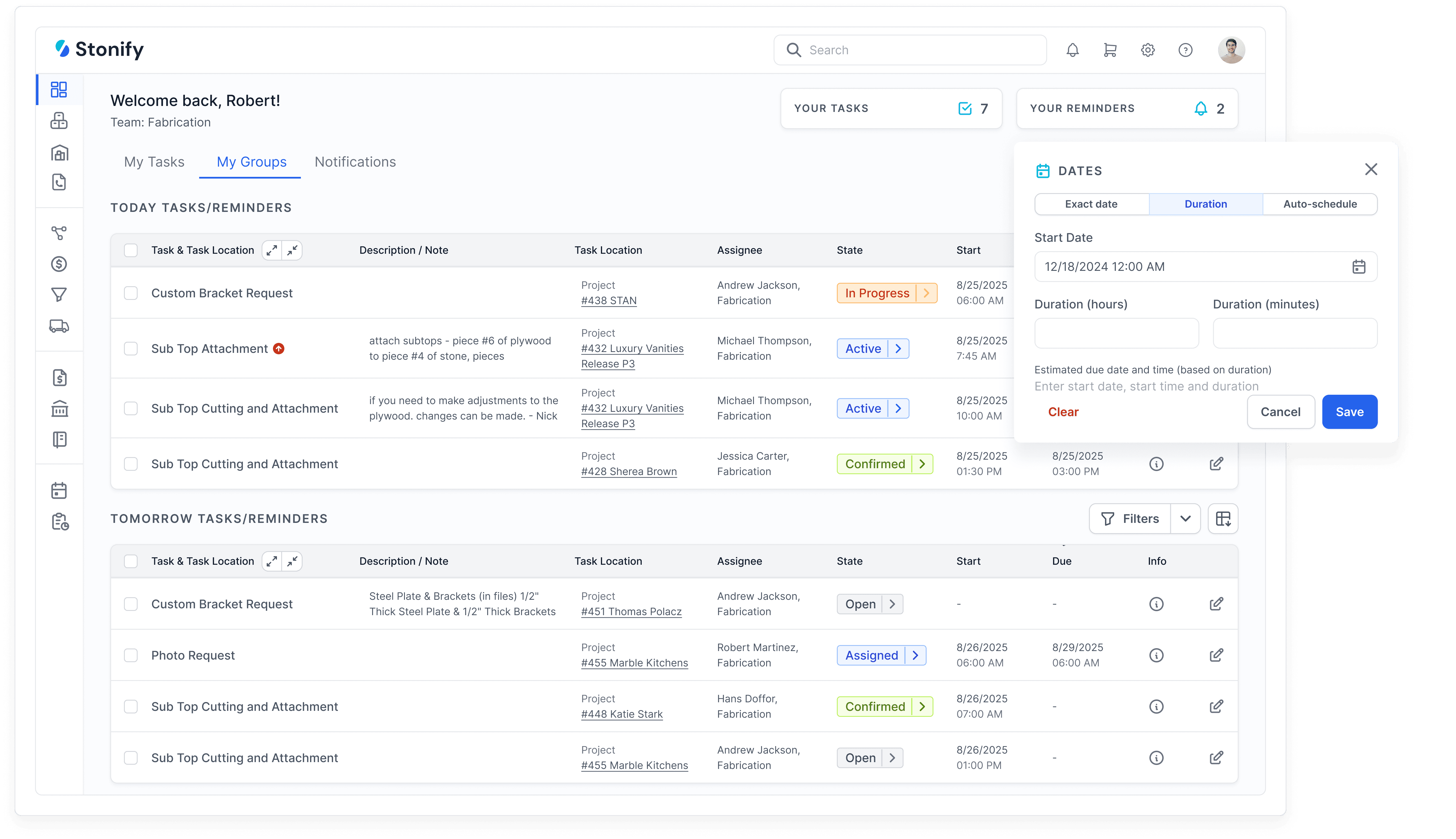
Task: Expand the In Progress state chevron
Action: (927, 293)
